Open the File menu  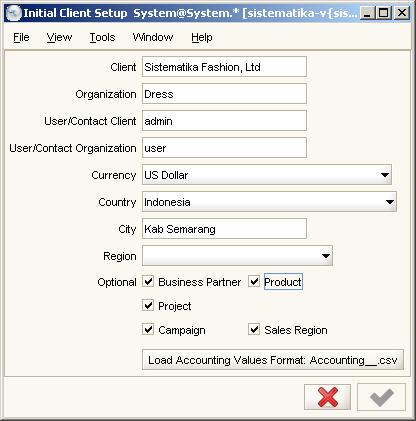[21, 37]
